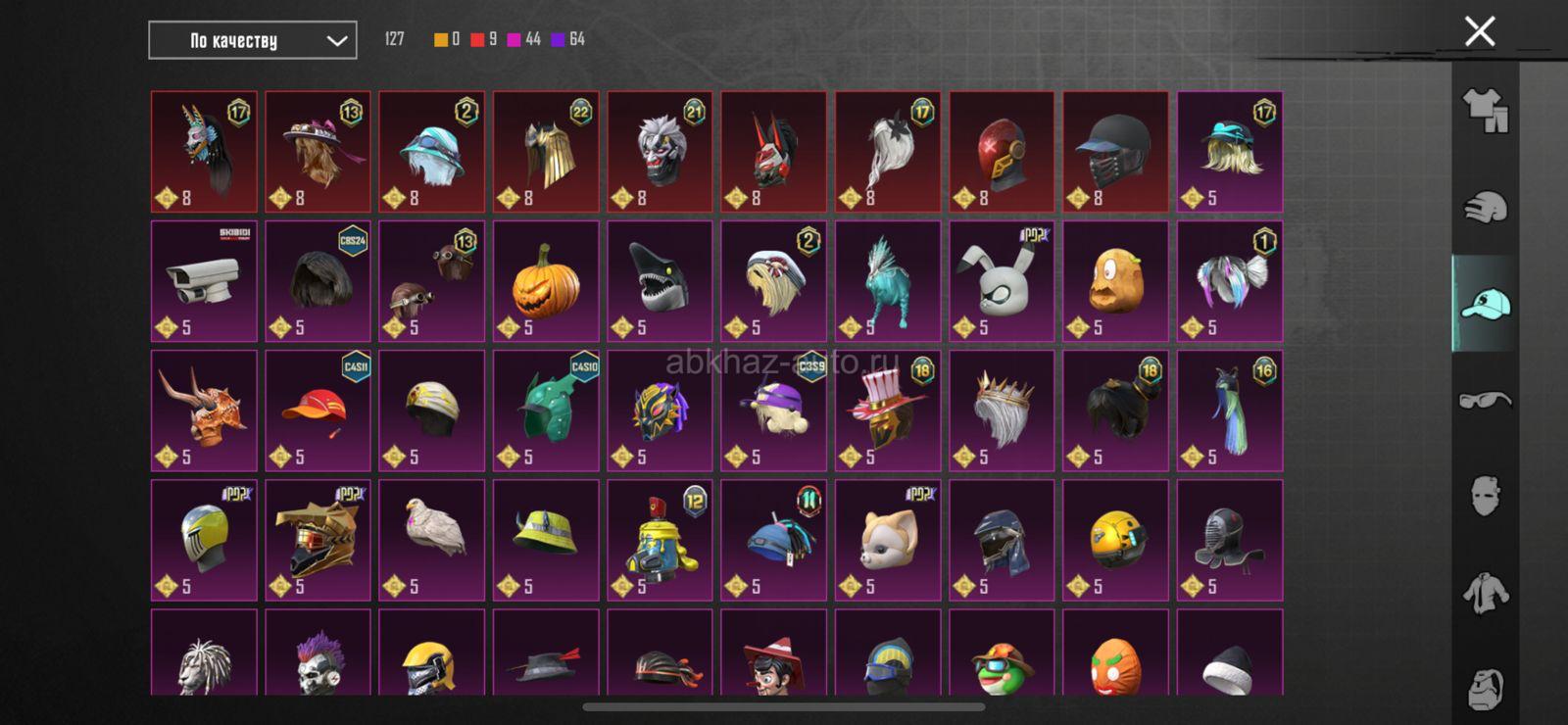Click the dropdown chevron arrow
The width and height of the screenshot is (1568, 725).
click(x=336, y=41)
